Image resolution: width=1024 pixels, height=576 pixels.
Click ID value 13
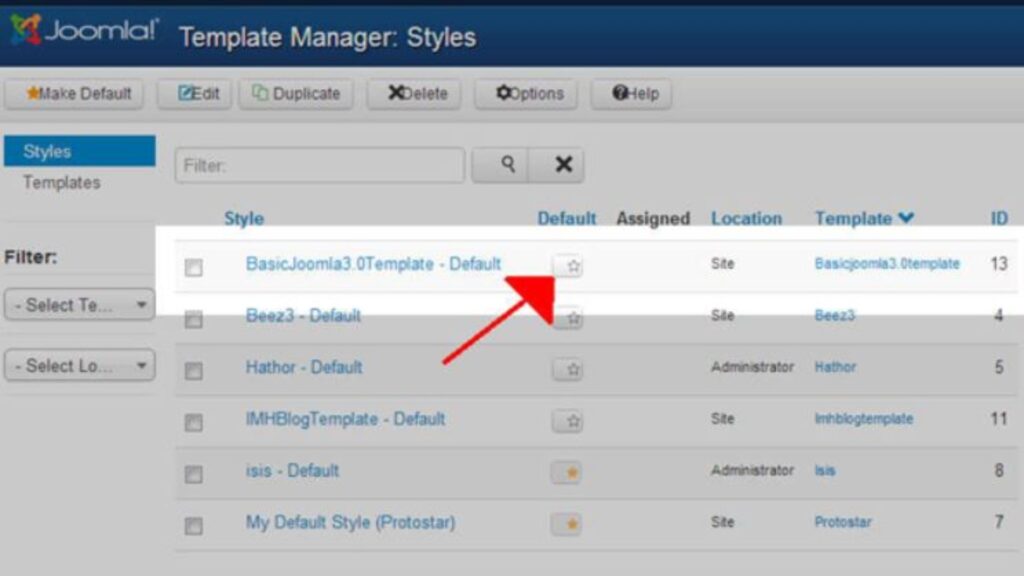click(x=999, y=264)
